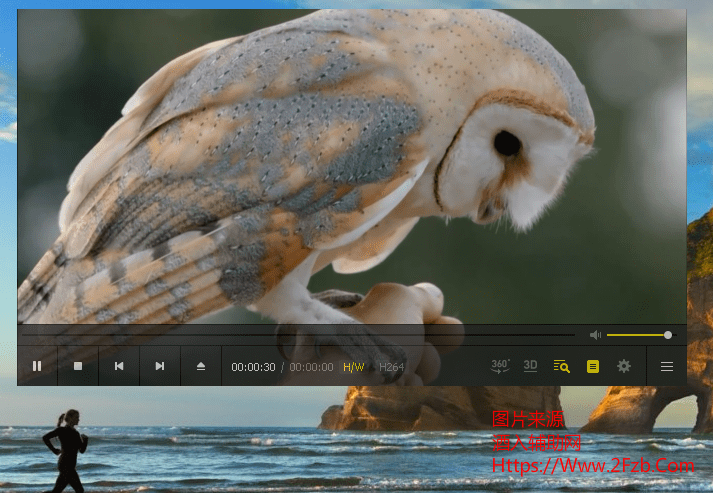
Task: Click the elapsed time 00:00:30
Action: pos(253,367)
